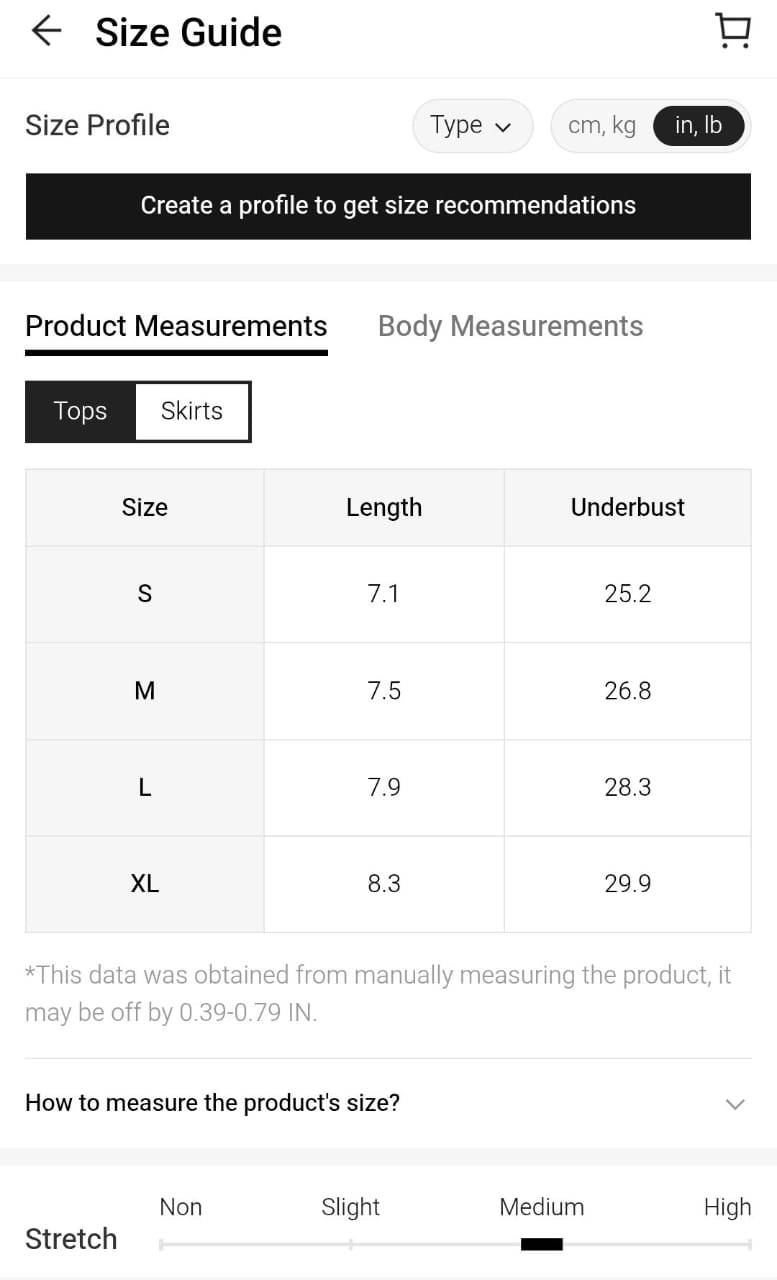
Task: Open the Body Measurements tab
Action: coord(510,327)
